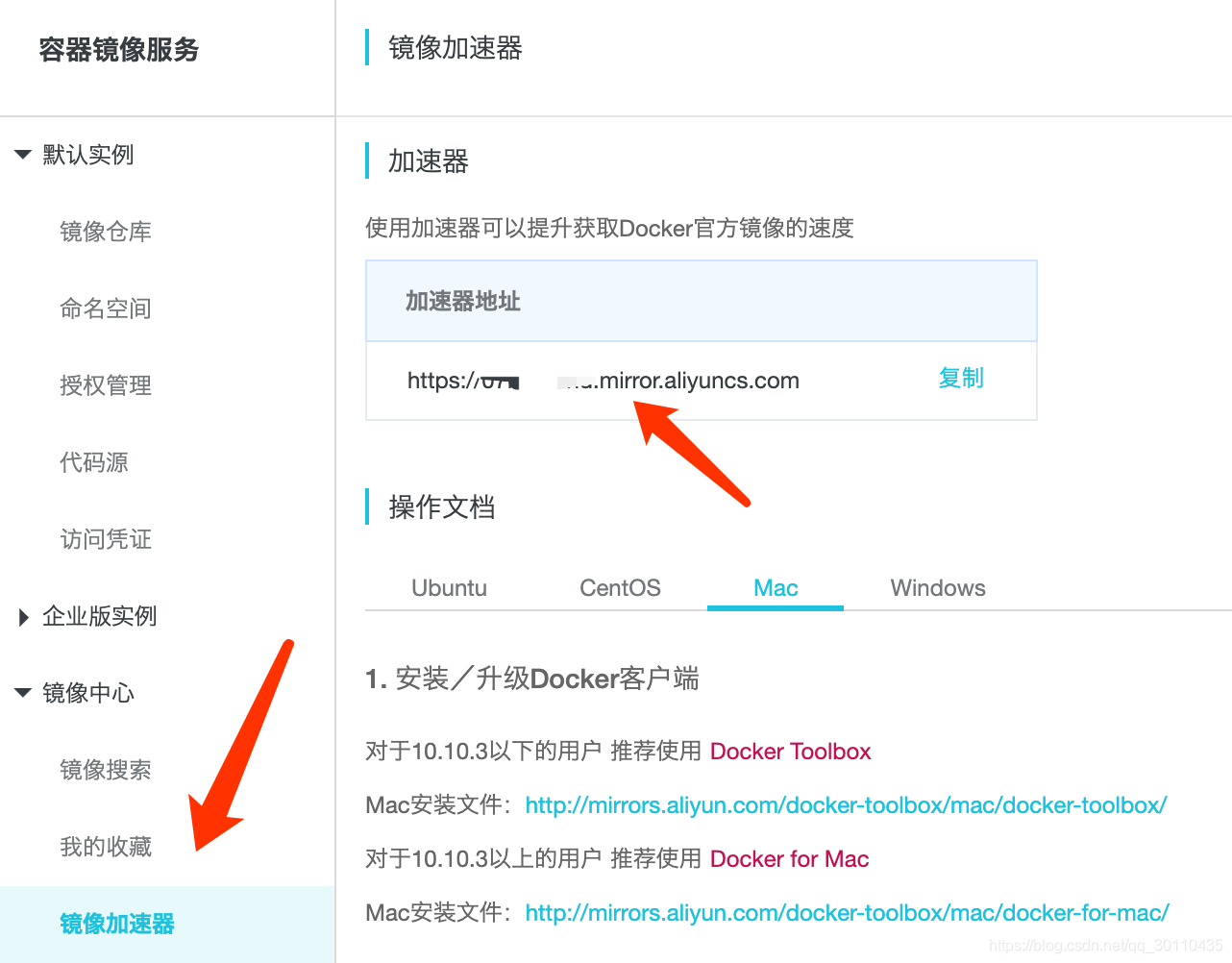This screenshot has width=1232, height=963.
Task: Open 代码源 sidebar entry
Action: pos(94,462)
